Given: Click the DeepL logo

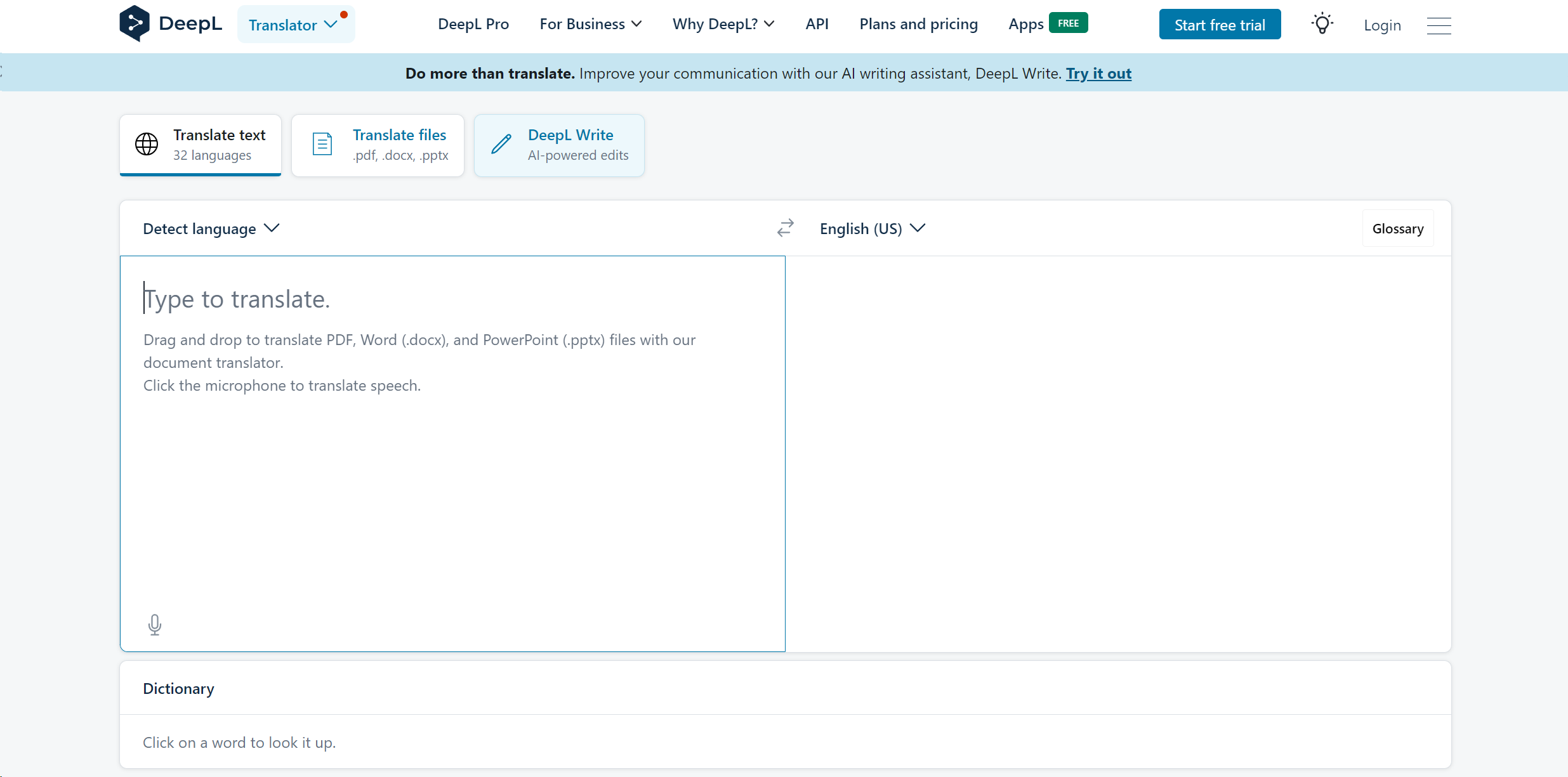Looking at the screenshot, I should (x=170, y=23).
